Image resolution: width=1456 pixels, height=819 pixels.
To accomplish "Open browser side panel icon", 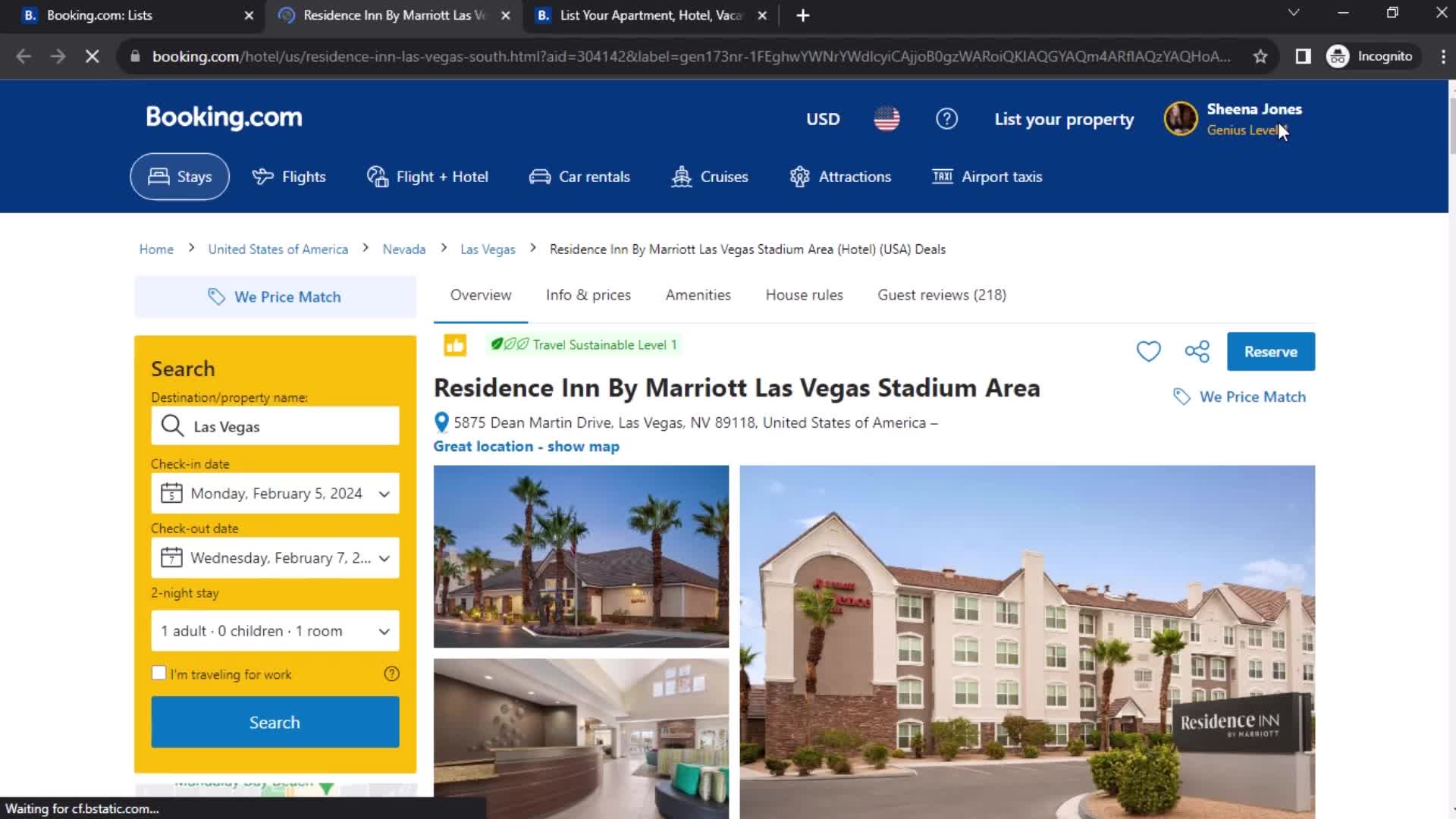I will pyautogui.click(x=1303, y=56).
